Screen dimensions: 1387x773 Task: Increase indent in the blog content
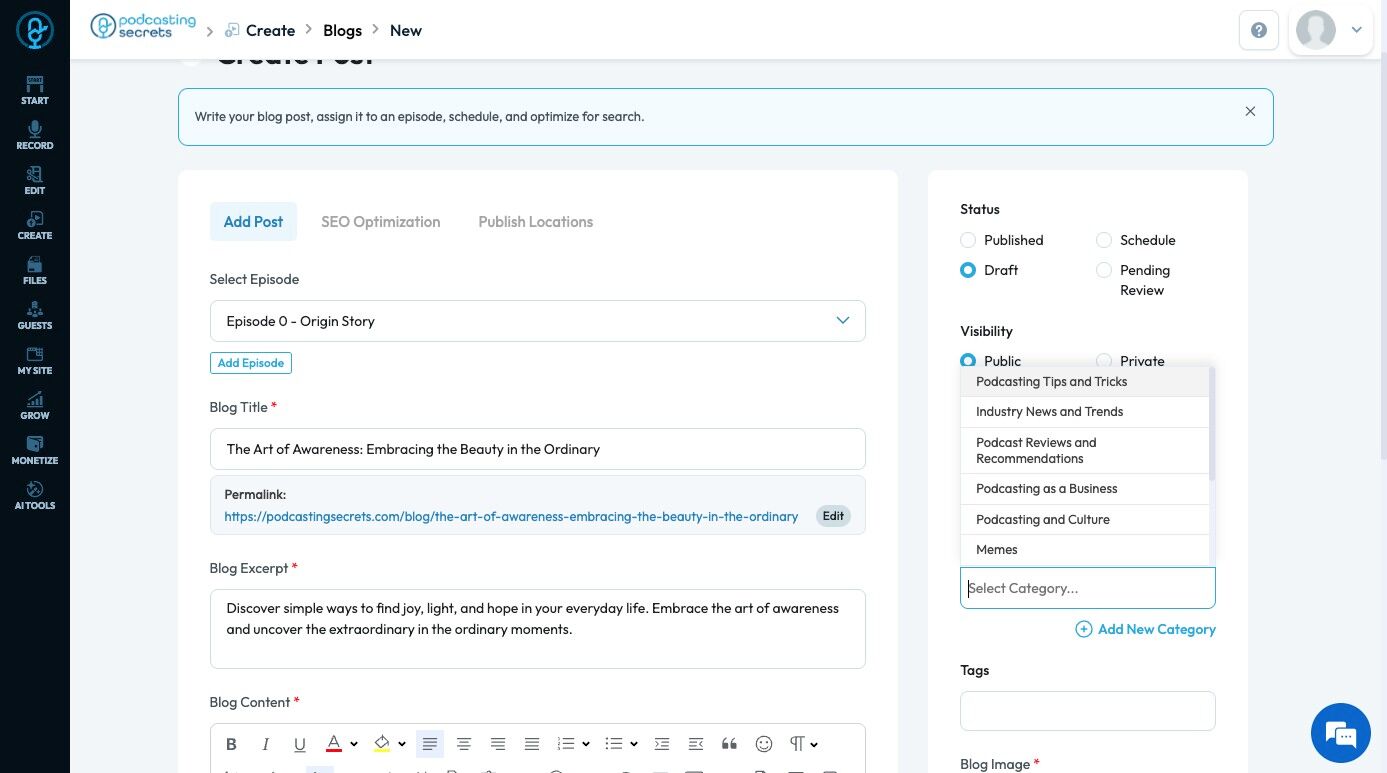(662, 744)
